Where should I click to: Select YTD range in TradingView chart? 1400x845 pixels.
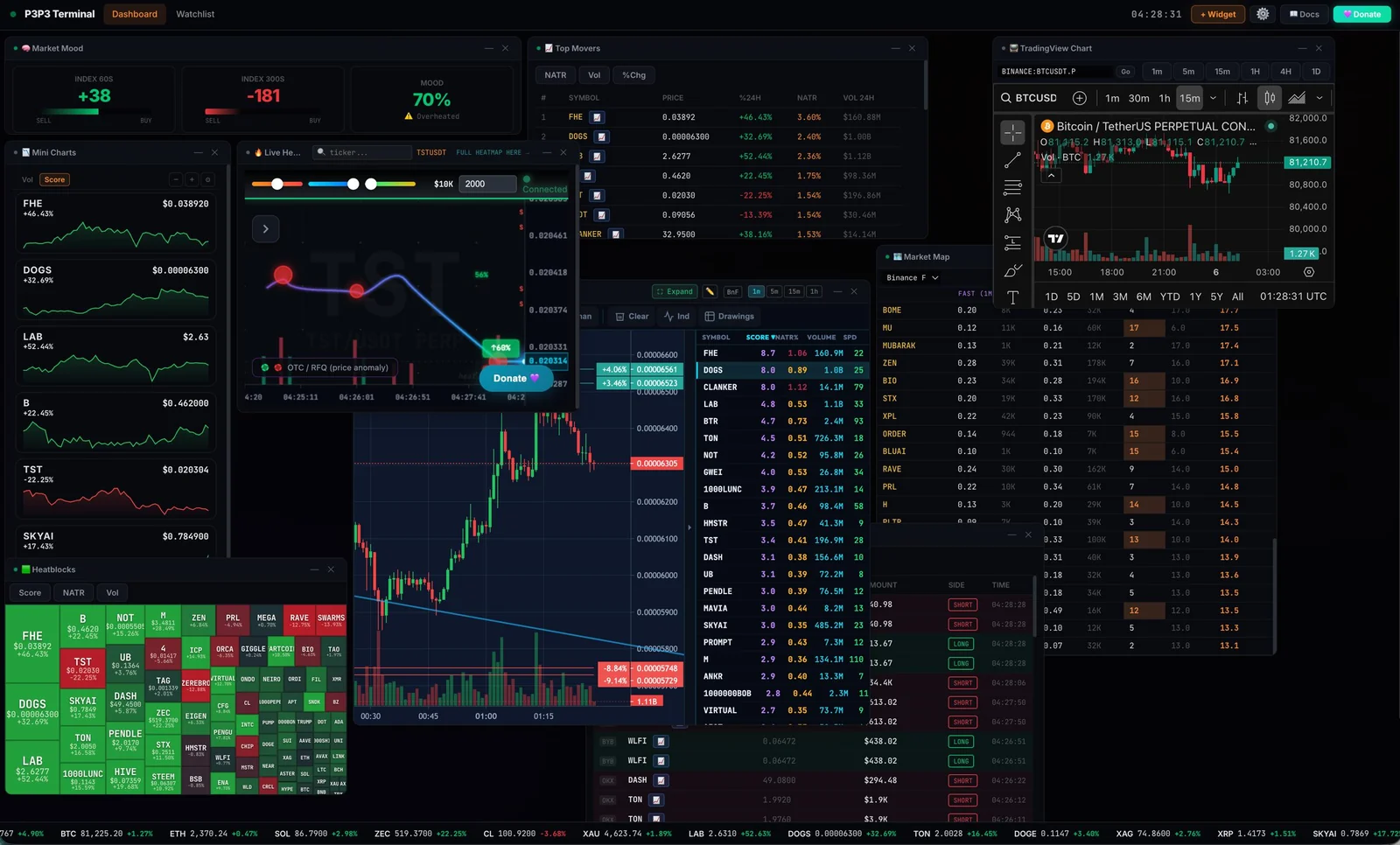[x=1170, y=297]
